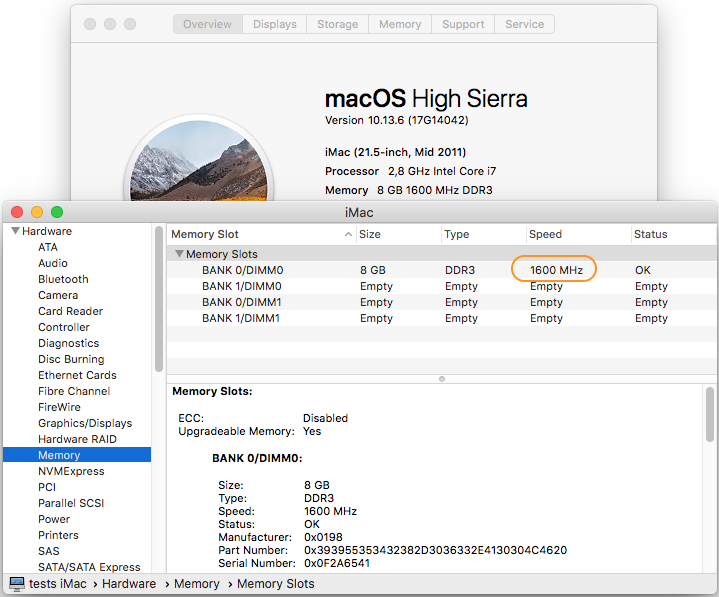Viewport: 719px width, 597px height.
Task: Select Audio in the sidebar
Action: 53,263
